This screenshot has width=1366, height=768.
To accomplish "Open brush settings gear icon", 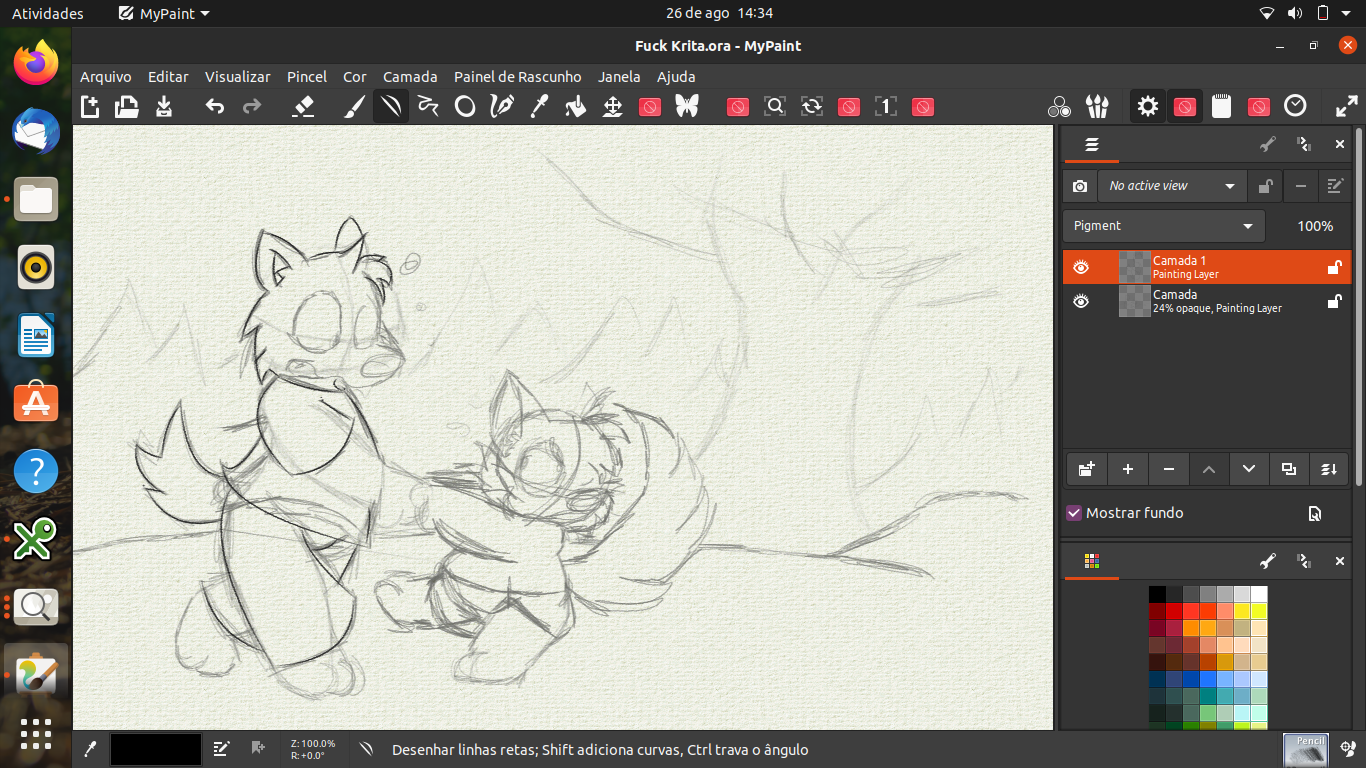I will 1148,106.
